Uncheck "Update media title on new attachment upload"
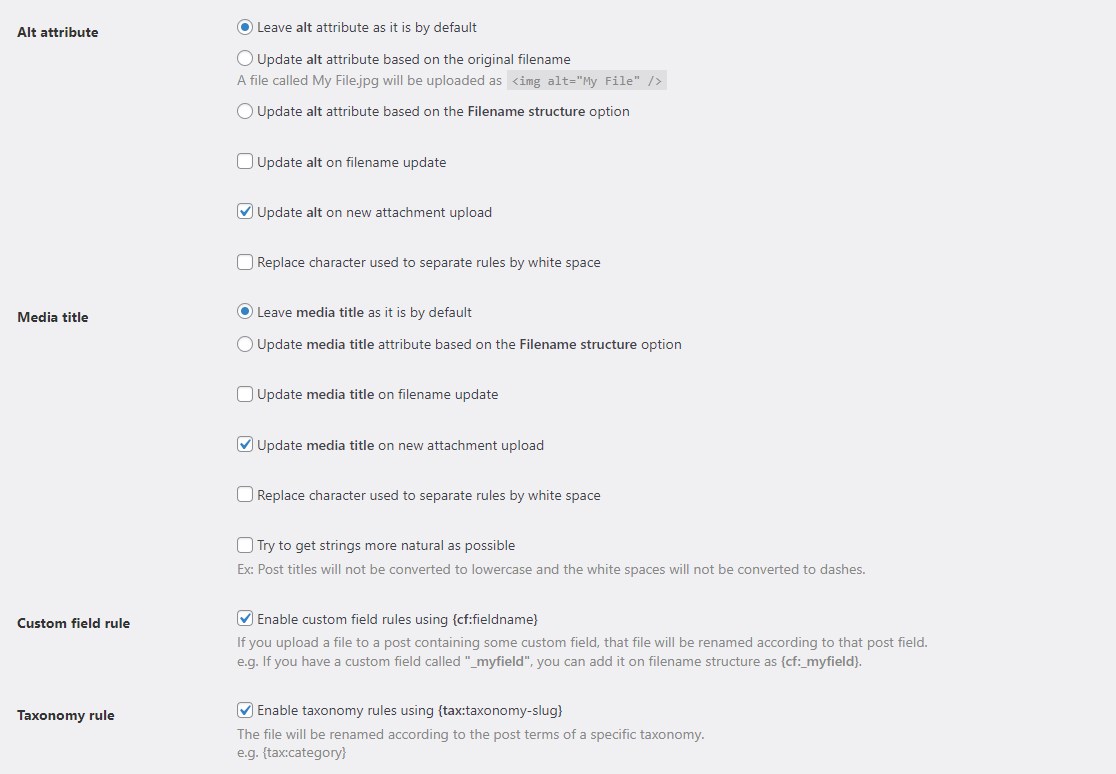This screenshot has width=1116, height=774. [x=245, y=444]
